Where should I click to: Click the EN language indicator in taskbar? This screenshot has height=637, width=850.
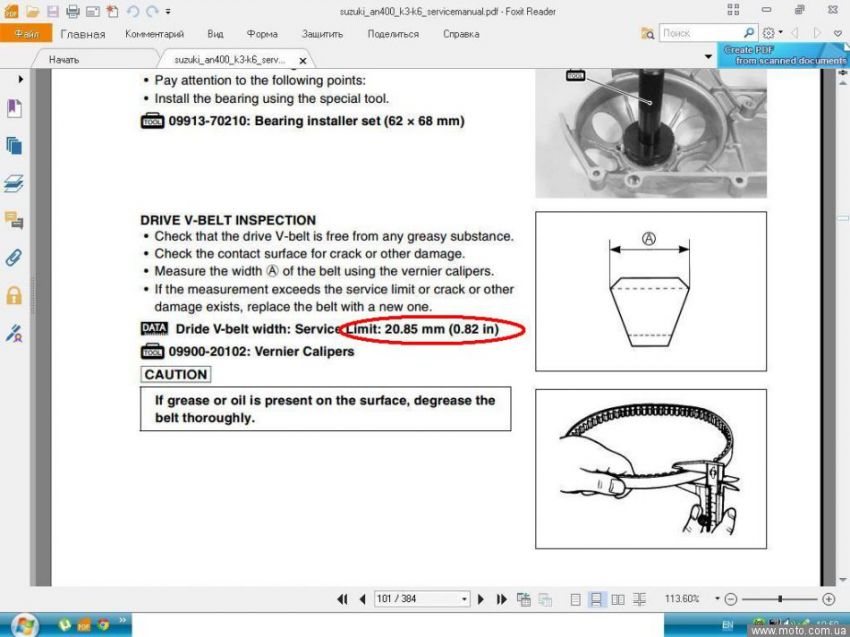728,625
